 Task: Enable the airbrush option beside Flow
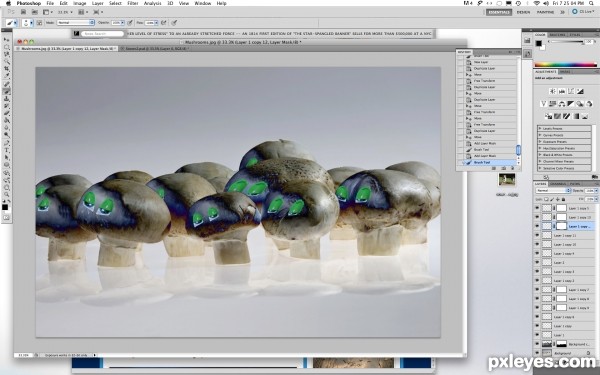(164, 23)
